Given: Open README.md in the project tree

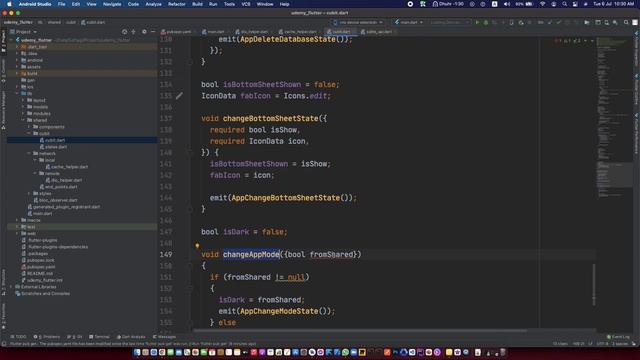Looking at the screenshot, I should pyautogui.click(x=37, y=273).
